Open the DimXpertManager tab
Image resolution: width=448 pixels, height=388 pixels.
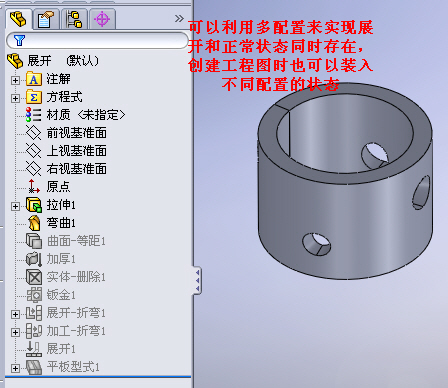(x=102, y=19)
